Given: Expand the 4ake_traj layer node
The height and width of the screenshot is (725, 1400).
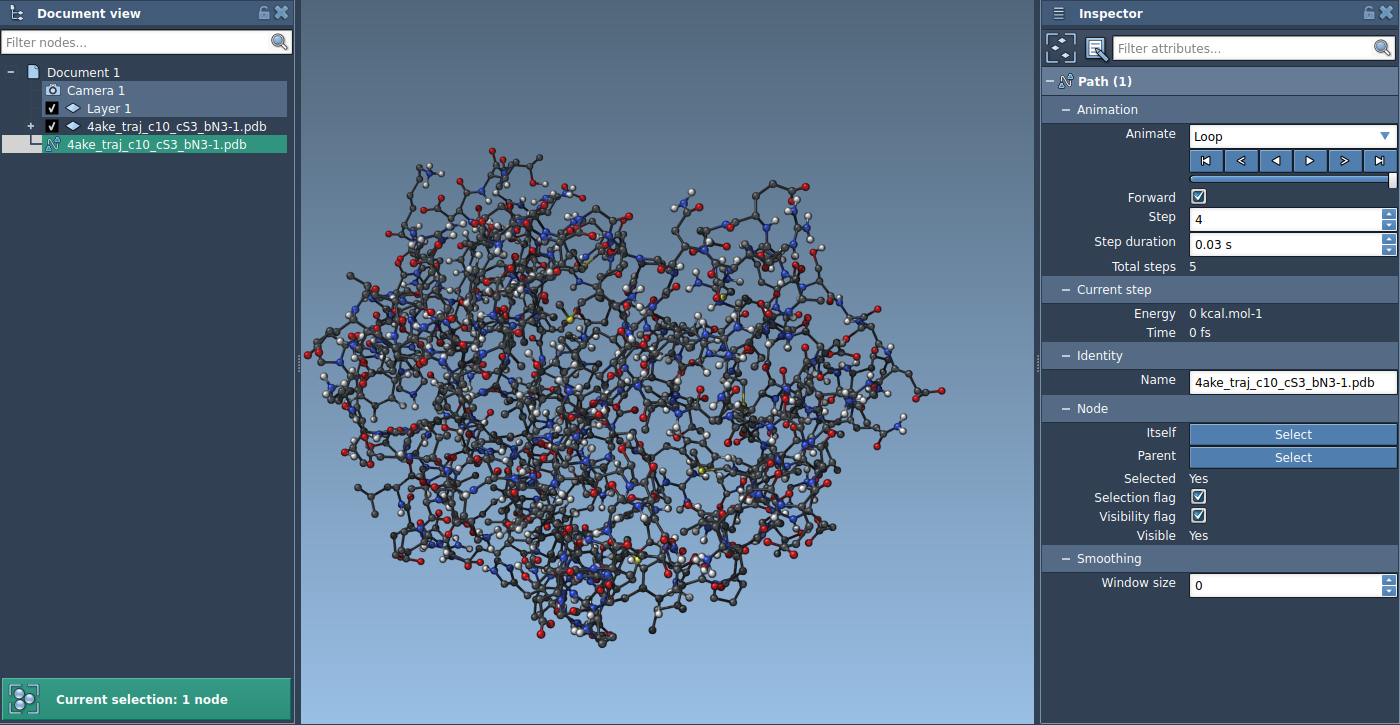Looking at the screenshot, I should coord(31,126).
